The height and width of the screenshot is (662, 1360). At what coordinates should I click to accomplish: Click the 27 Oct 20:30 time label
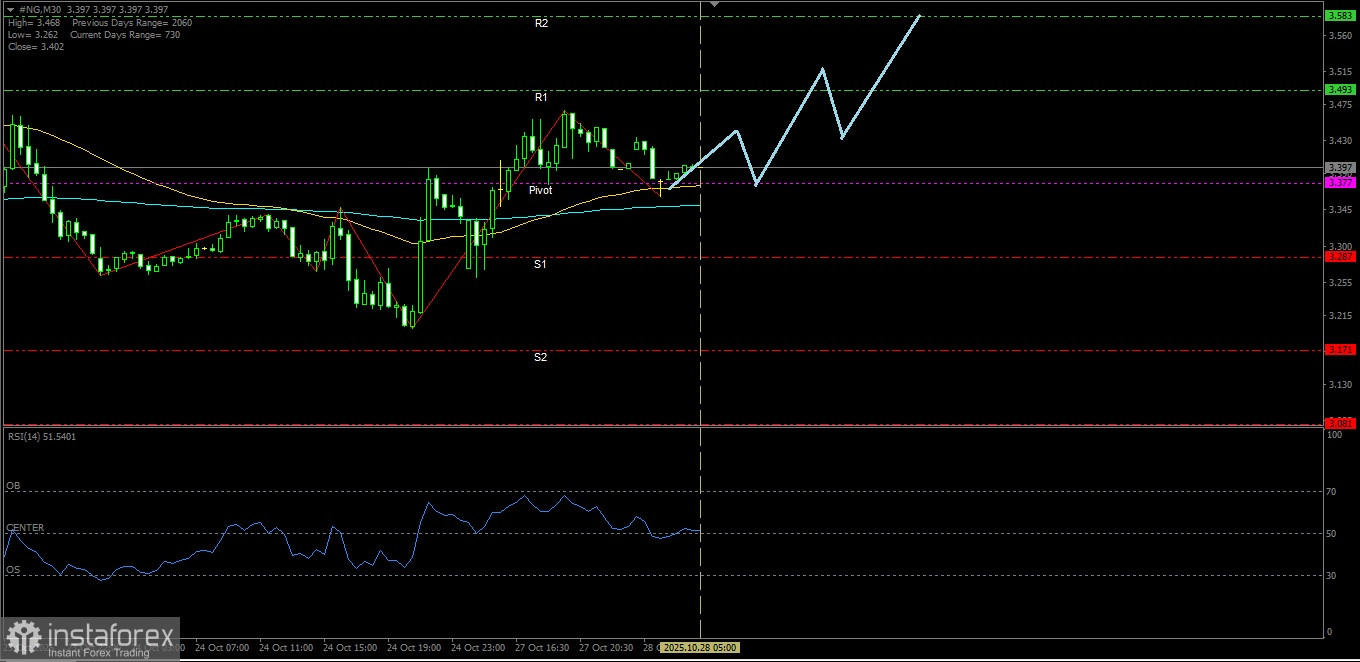pos(608,648)
